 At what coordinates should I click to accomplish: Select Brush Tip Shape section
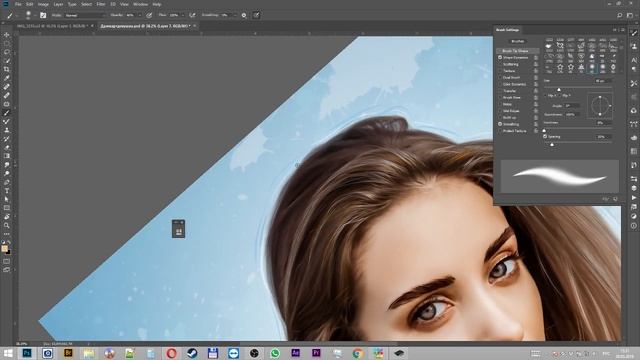tap(518, 51)
